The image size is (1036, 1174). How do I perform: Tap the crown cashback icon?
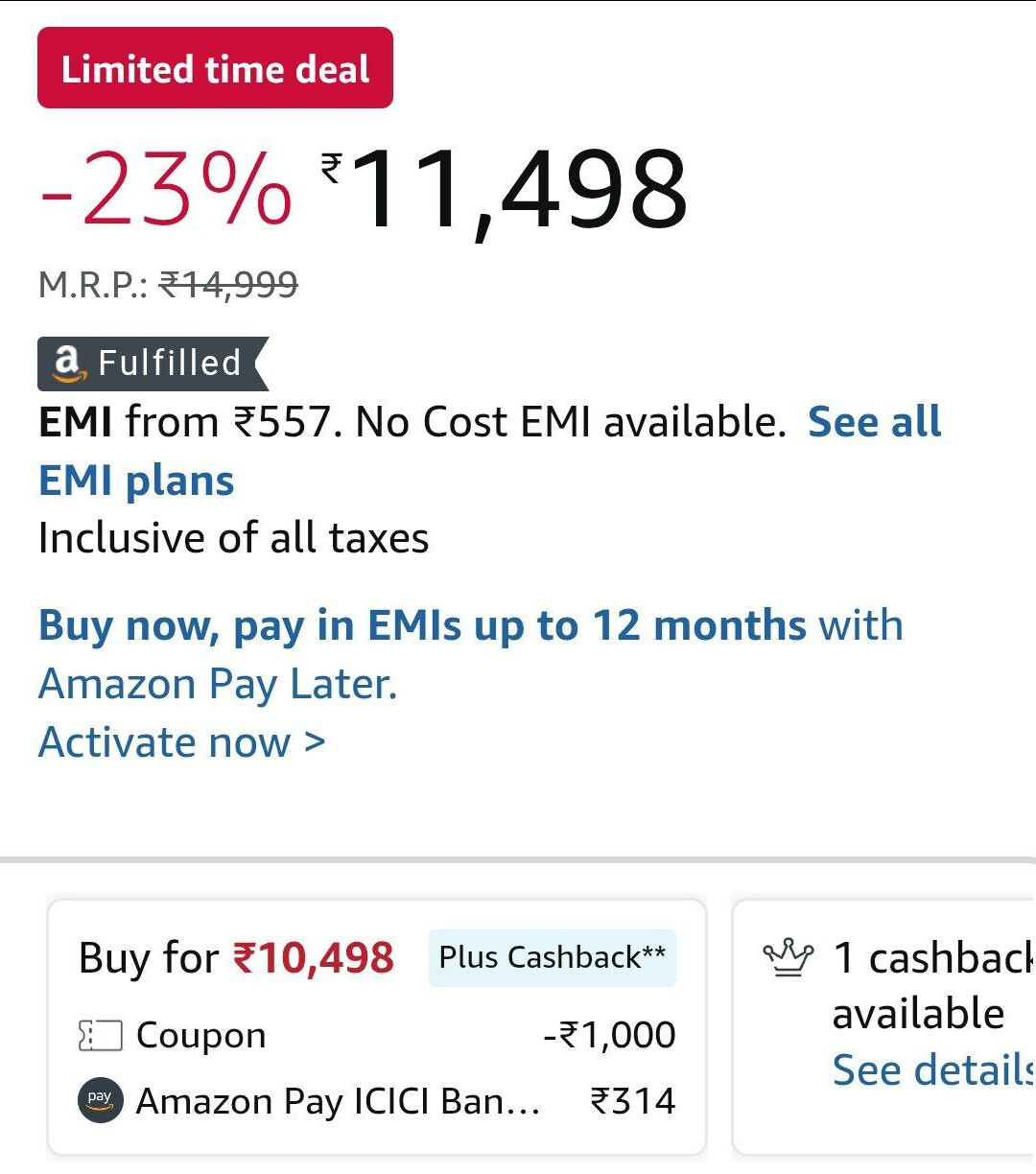pos(788,957)
